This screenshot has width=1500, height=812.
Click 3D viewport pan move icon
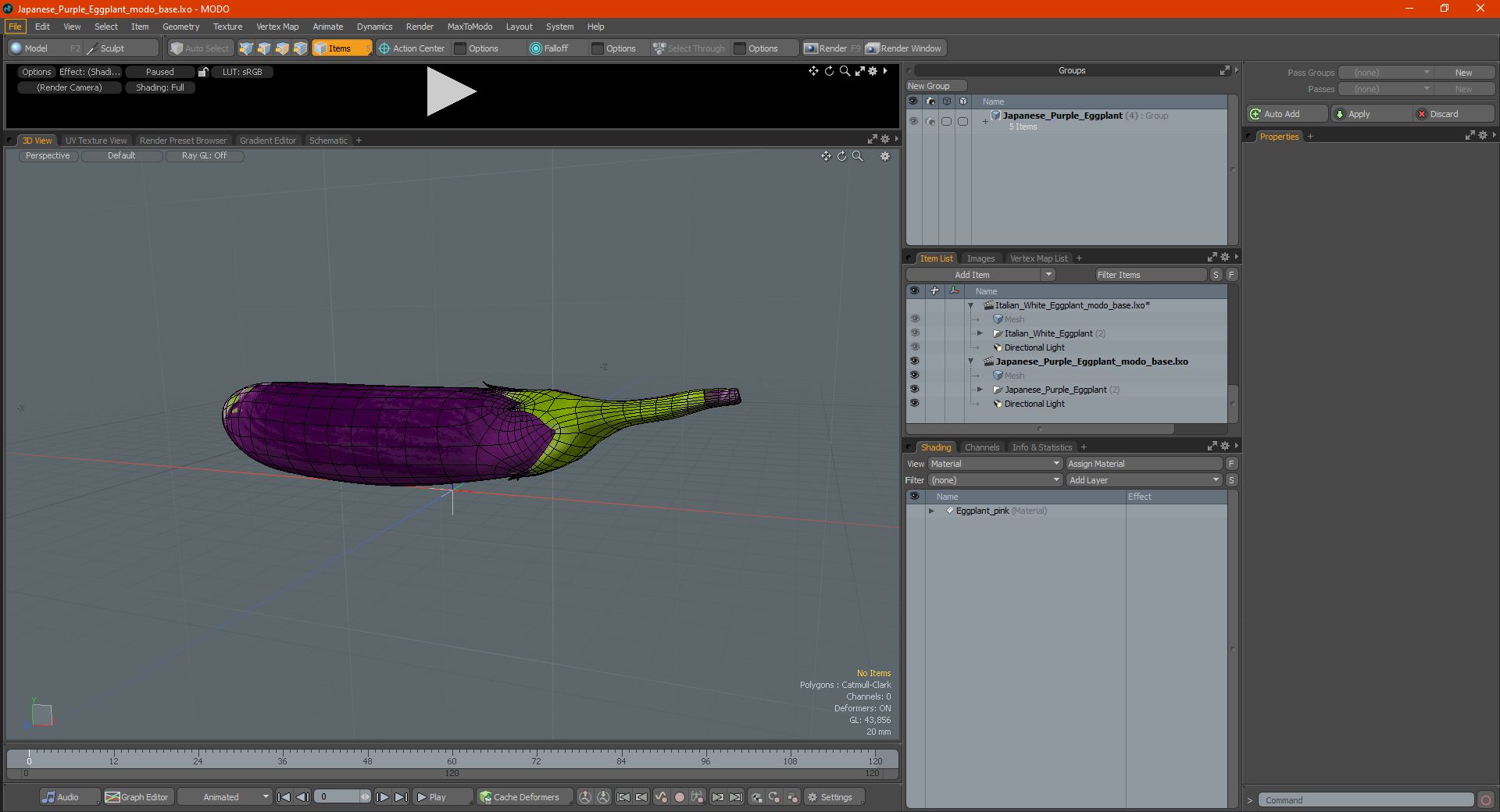[826, 156]
